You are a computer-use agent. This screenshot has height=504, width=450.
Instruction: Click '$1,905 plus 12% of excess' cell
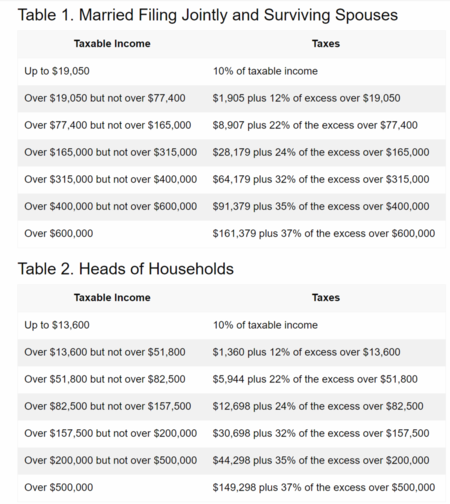click(x=306, y=98)
